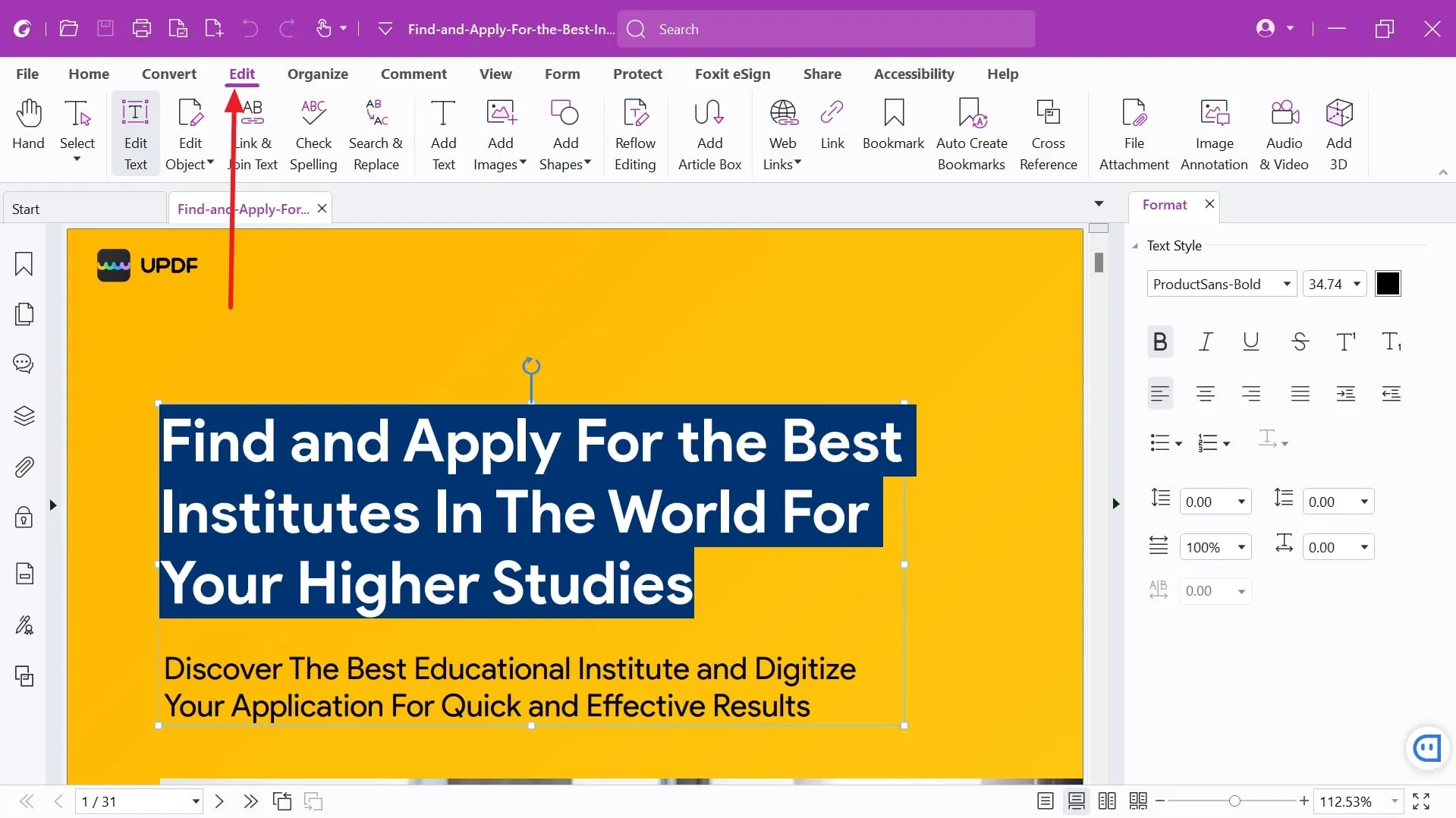Screen dimensions: 1456x818
Task: Open the ProductSans-Bold font dropdown
Action: [1286, 284]
